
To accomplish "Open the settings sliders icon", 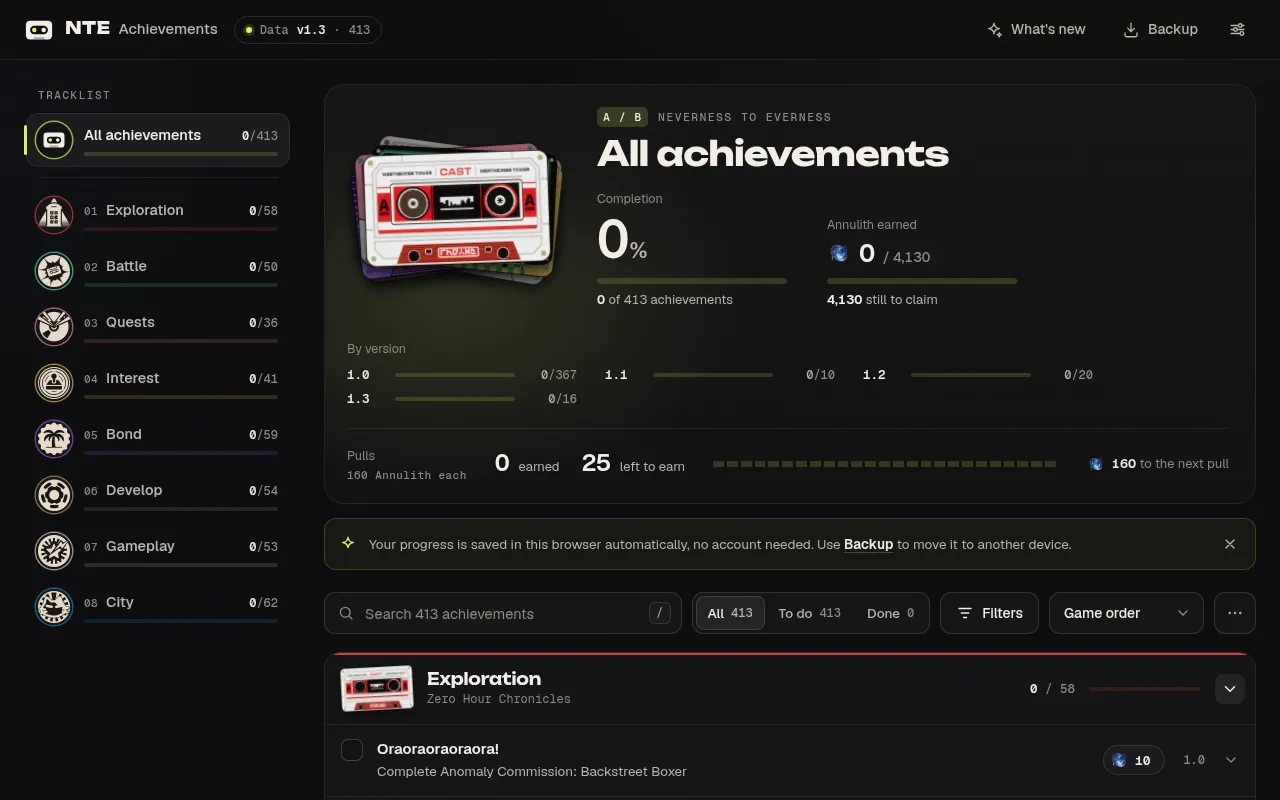I will (1238, 30).
